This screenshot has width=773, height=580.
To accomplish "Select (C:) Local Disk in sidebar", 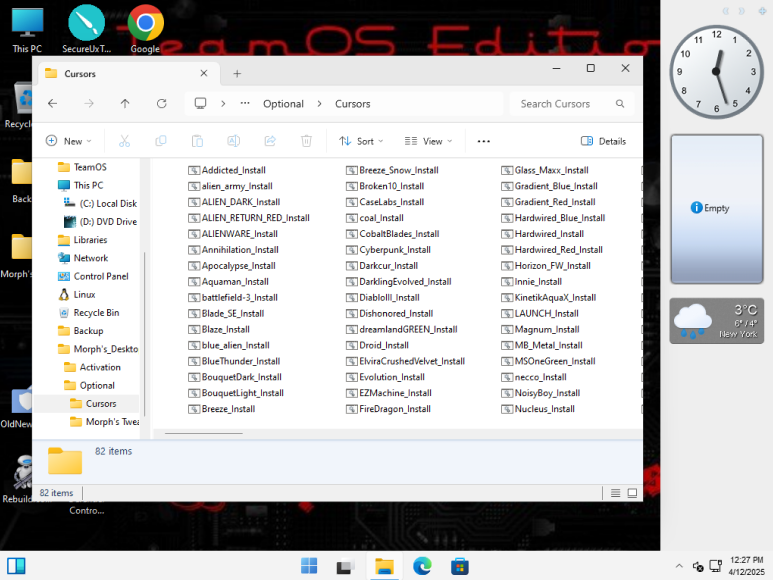I will coord(101,204).
